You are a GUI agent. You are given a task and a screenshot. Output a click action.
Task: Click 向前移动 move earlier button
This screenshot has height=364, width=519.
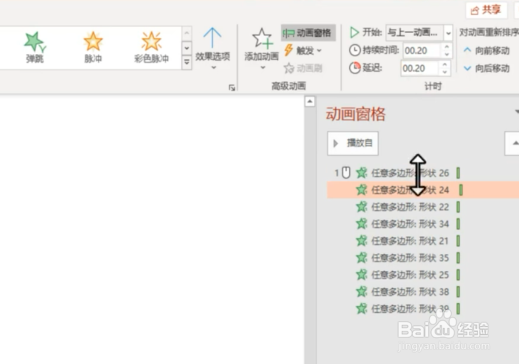click(x=486, y=51)
